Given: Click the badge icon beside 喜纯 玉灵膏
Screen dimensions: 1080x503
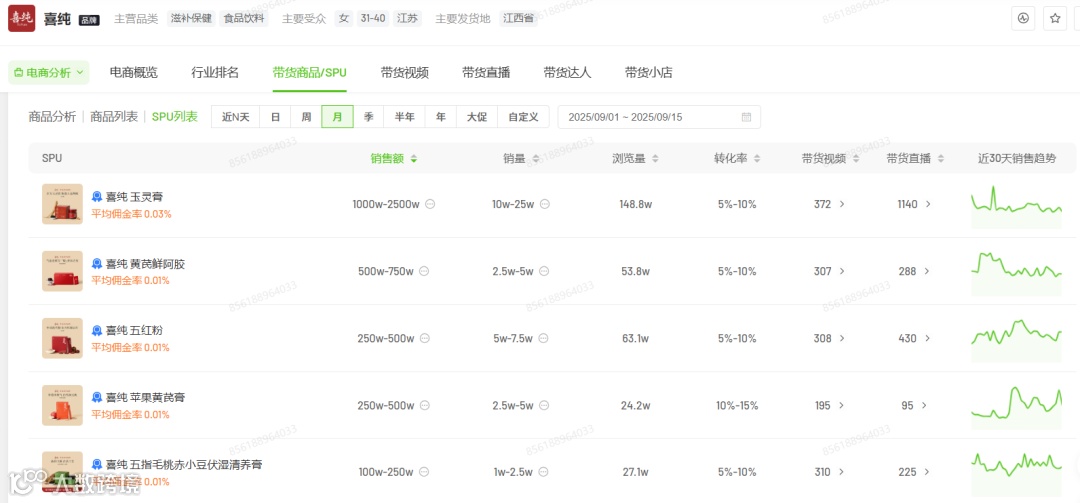Looking at the screenshot, I should [97, 196].
